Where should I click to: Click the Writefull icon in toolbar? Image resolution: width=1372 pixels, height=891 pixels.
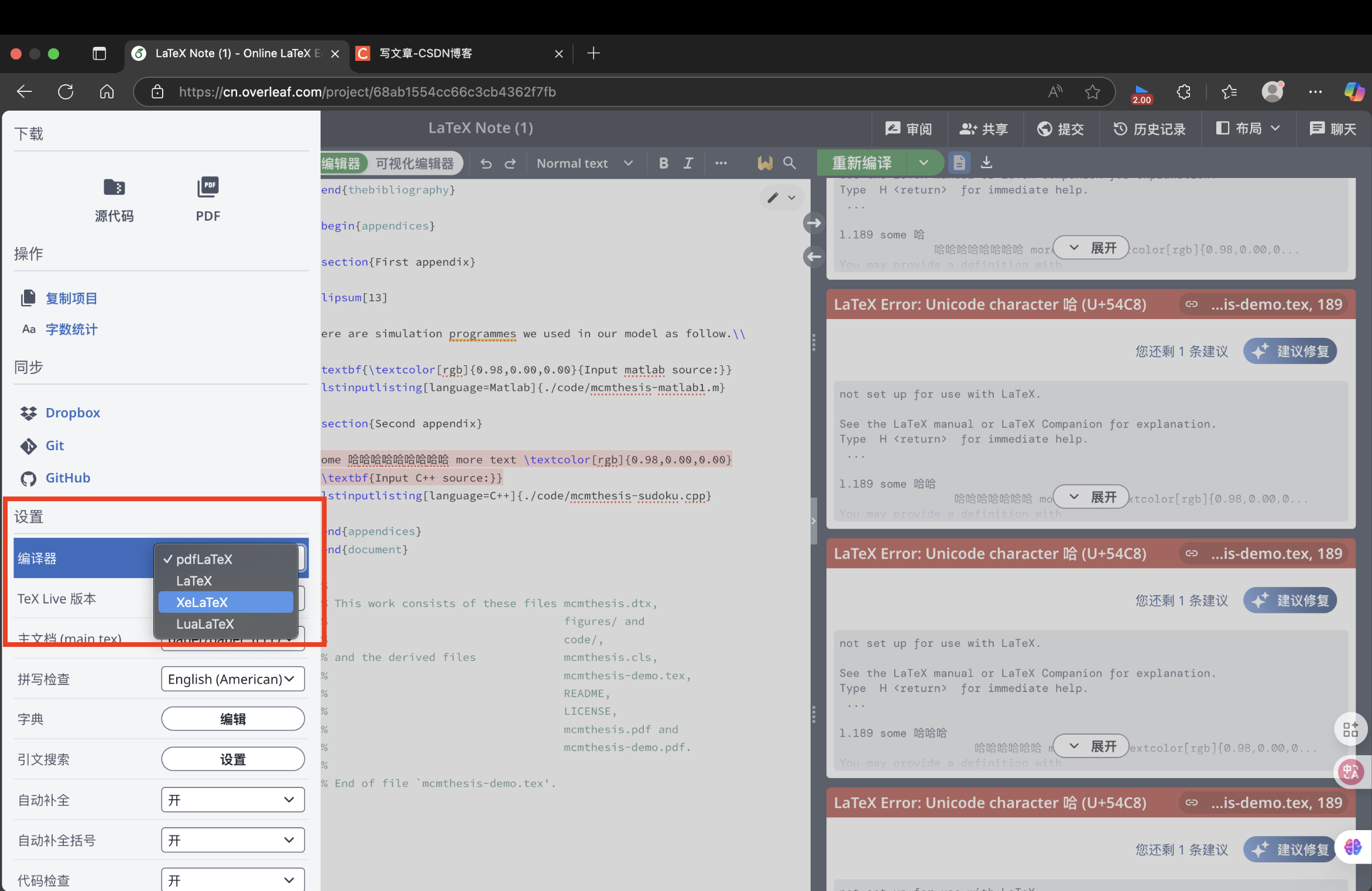(764, 163)
